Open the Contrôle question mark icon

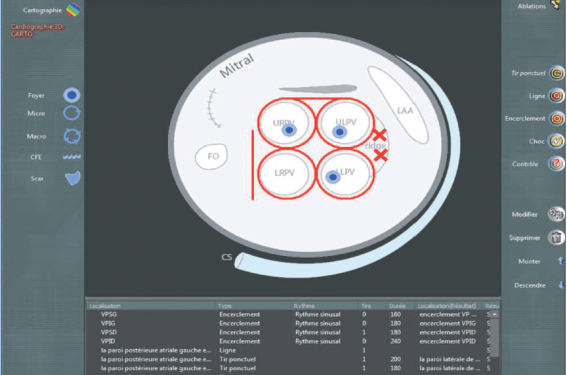coord(557,164)
